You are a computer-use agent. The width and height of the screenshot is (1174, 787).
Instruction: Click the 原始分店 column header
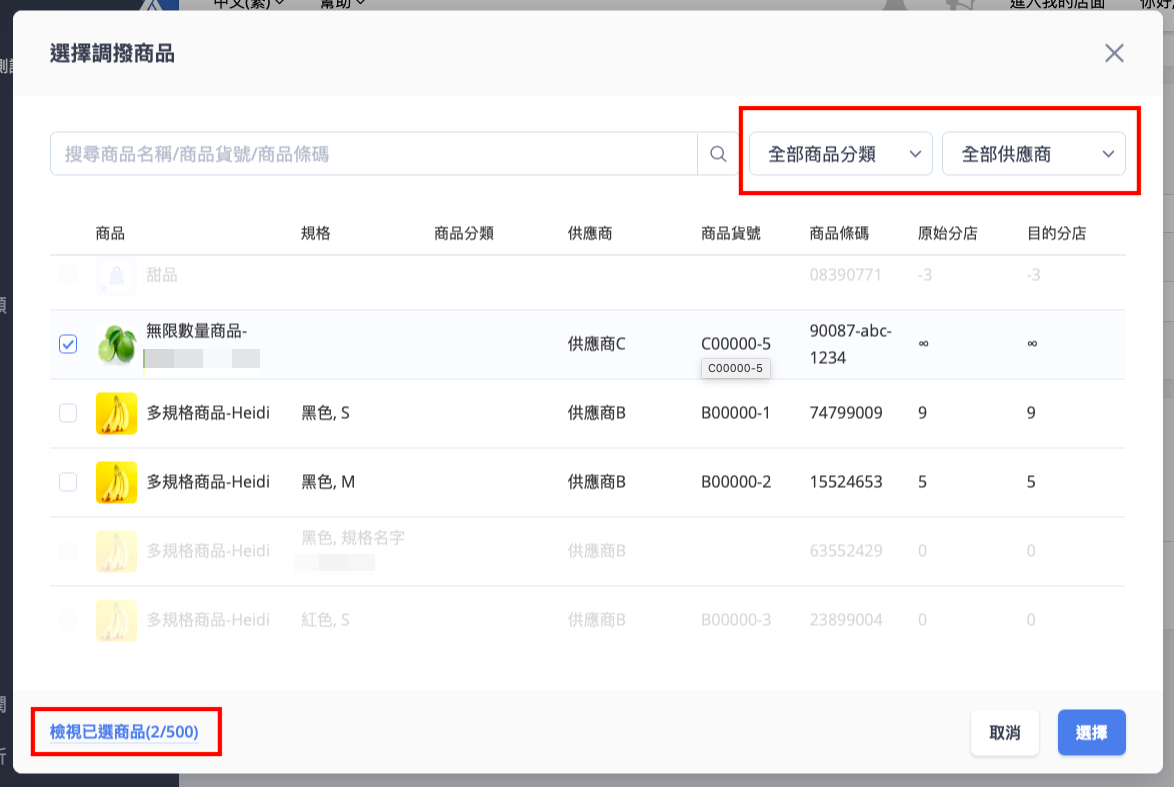pos(948,234)
